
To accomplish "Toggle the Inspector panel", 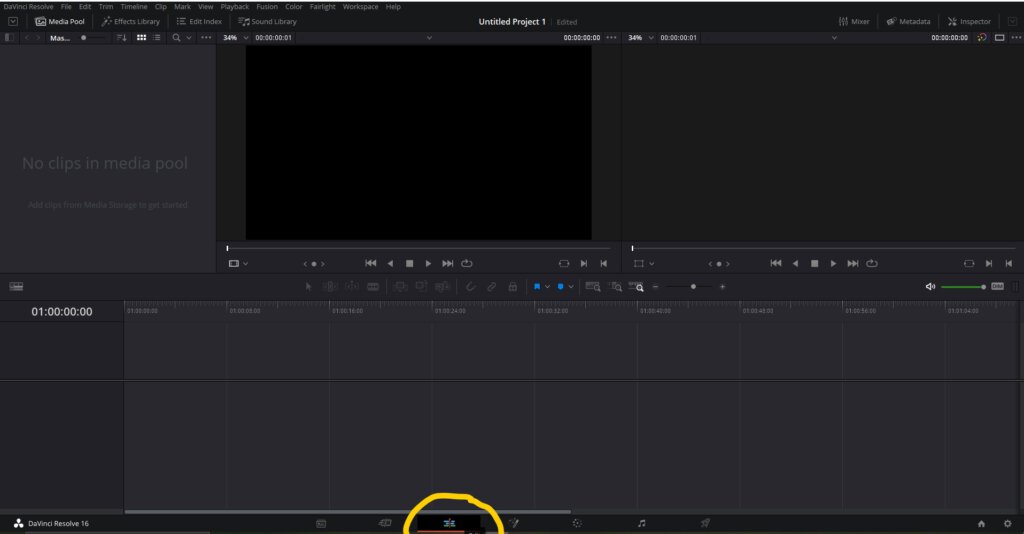I will click(969, 22).
